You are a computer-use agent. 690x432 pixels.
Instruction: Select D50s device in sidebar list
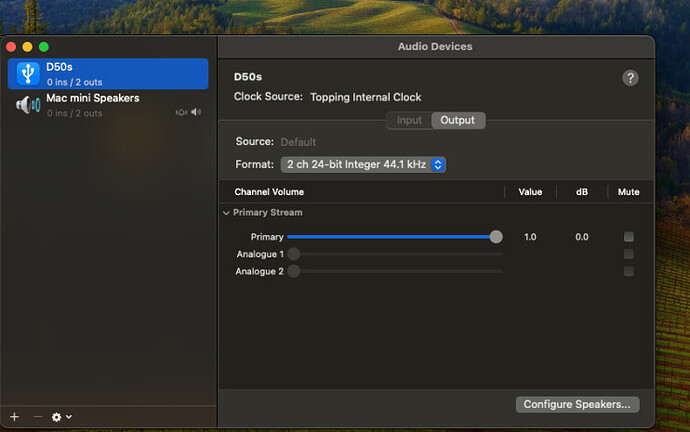108,73
